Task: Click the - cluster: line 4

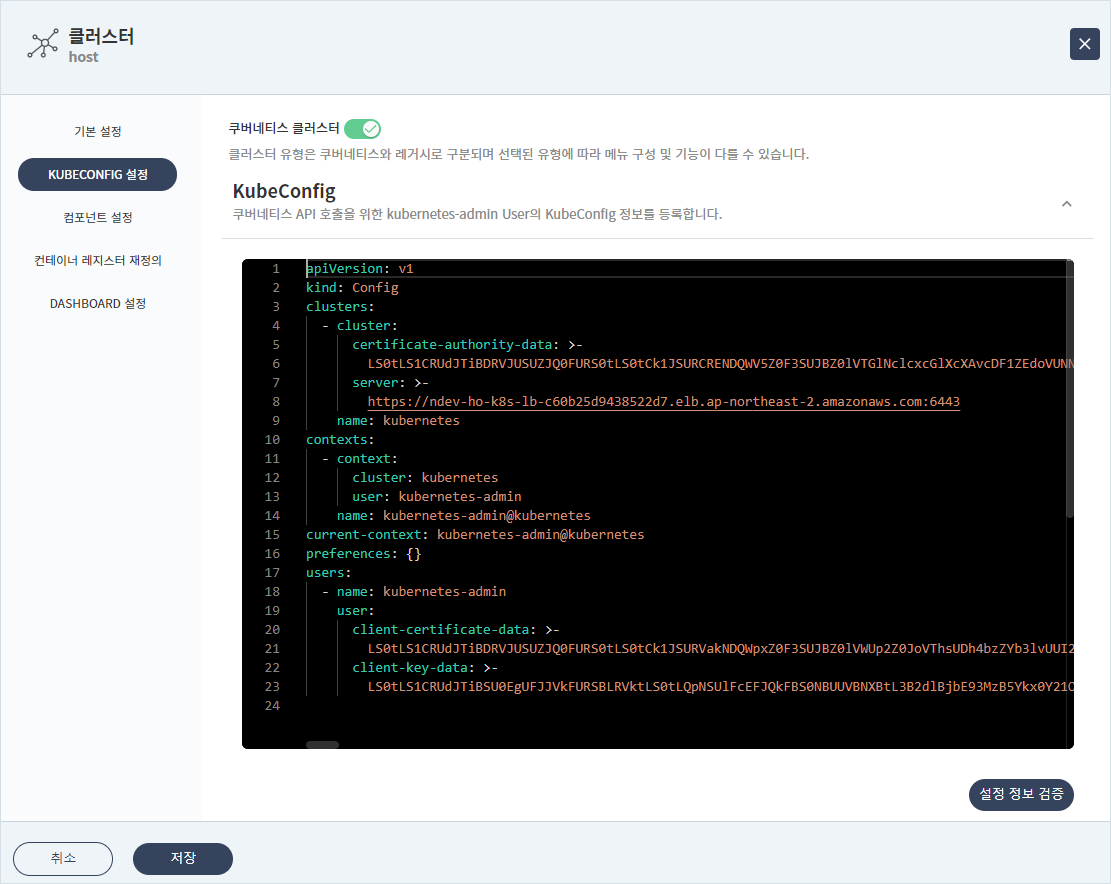Action: [x=360, y=326]
